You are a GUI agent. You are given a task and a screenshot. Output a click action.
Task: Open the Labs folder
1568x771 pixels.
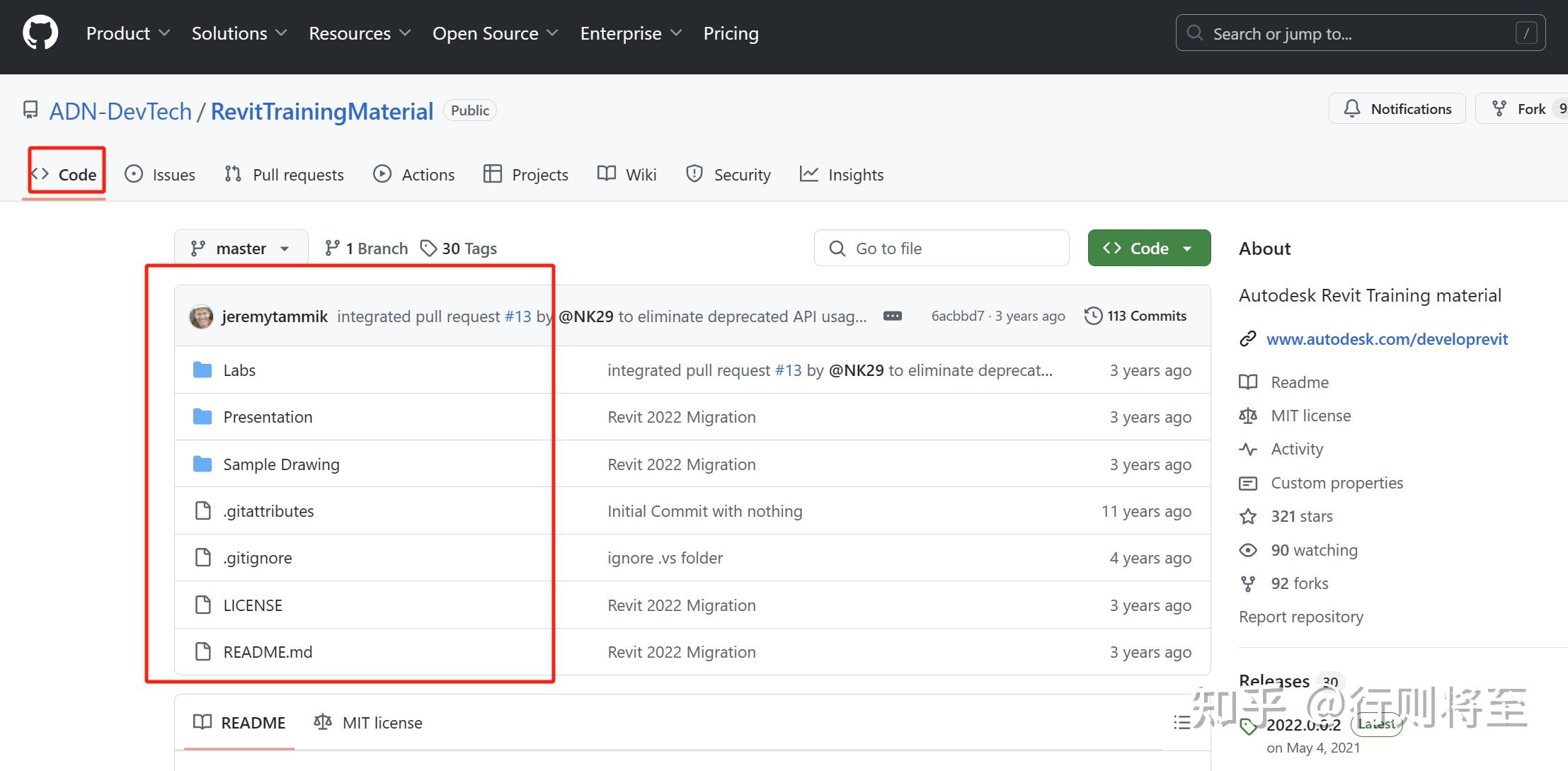(x=239, y=370)
